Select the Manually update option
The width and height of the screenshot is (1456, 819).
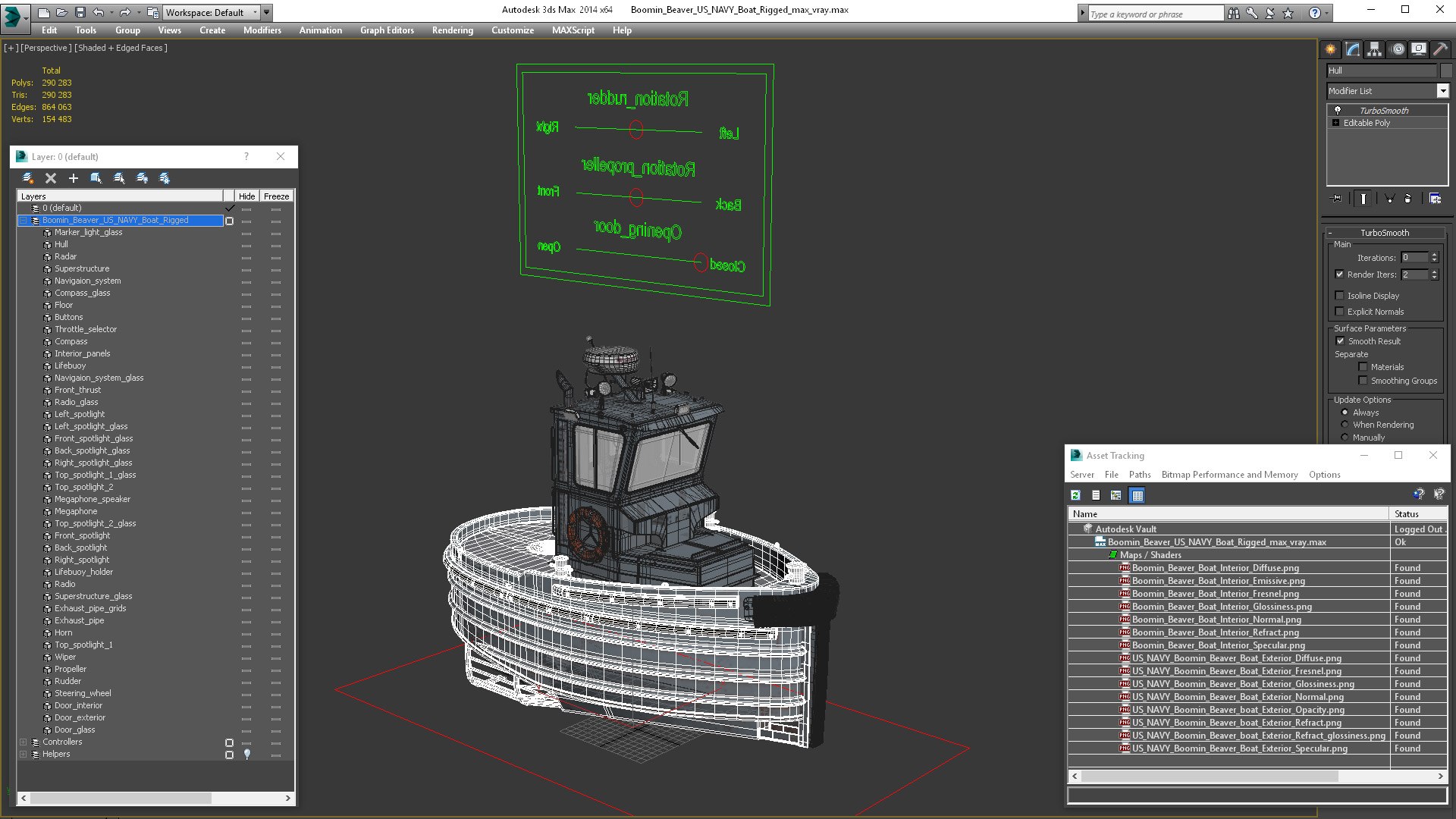pos(1345,438)
